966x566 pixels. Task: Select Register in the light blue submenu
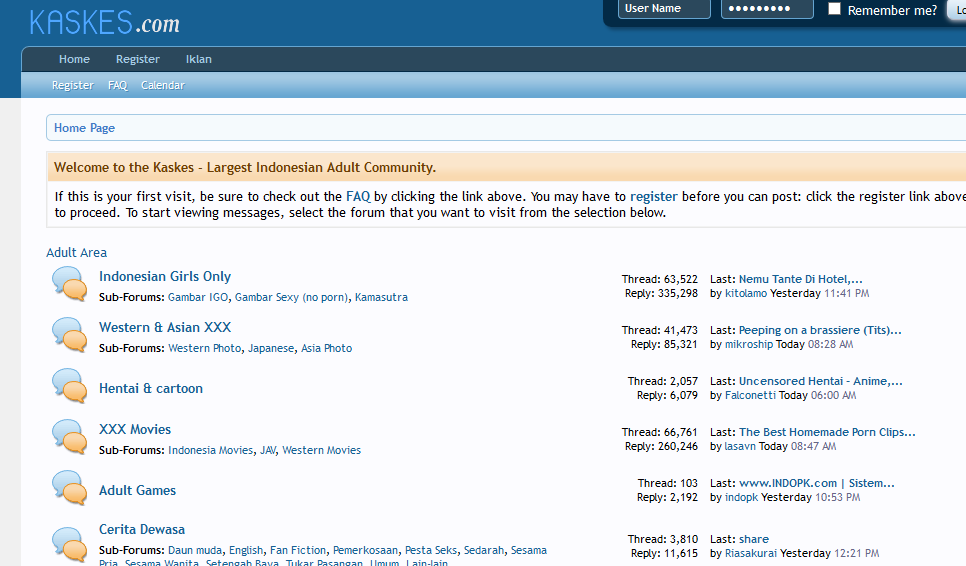tap(73, 85)
